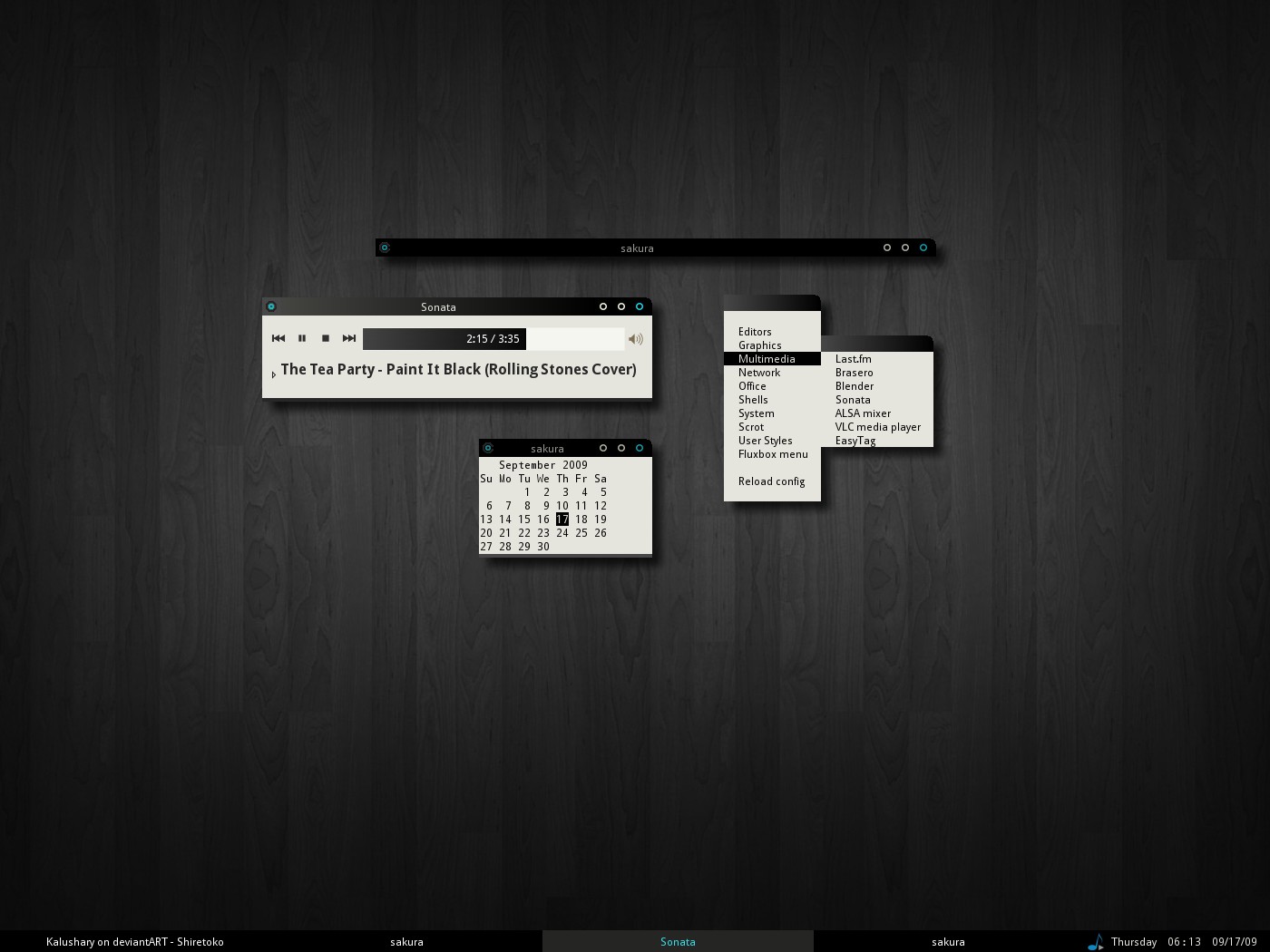Select Reload config
This screenshot has height=952, width=1270.
(772, 481)
